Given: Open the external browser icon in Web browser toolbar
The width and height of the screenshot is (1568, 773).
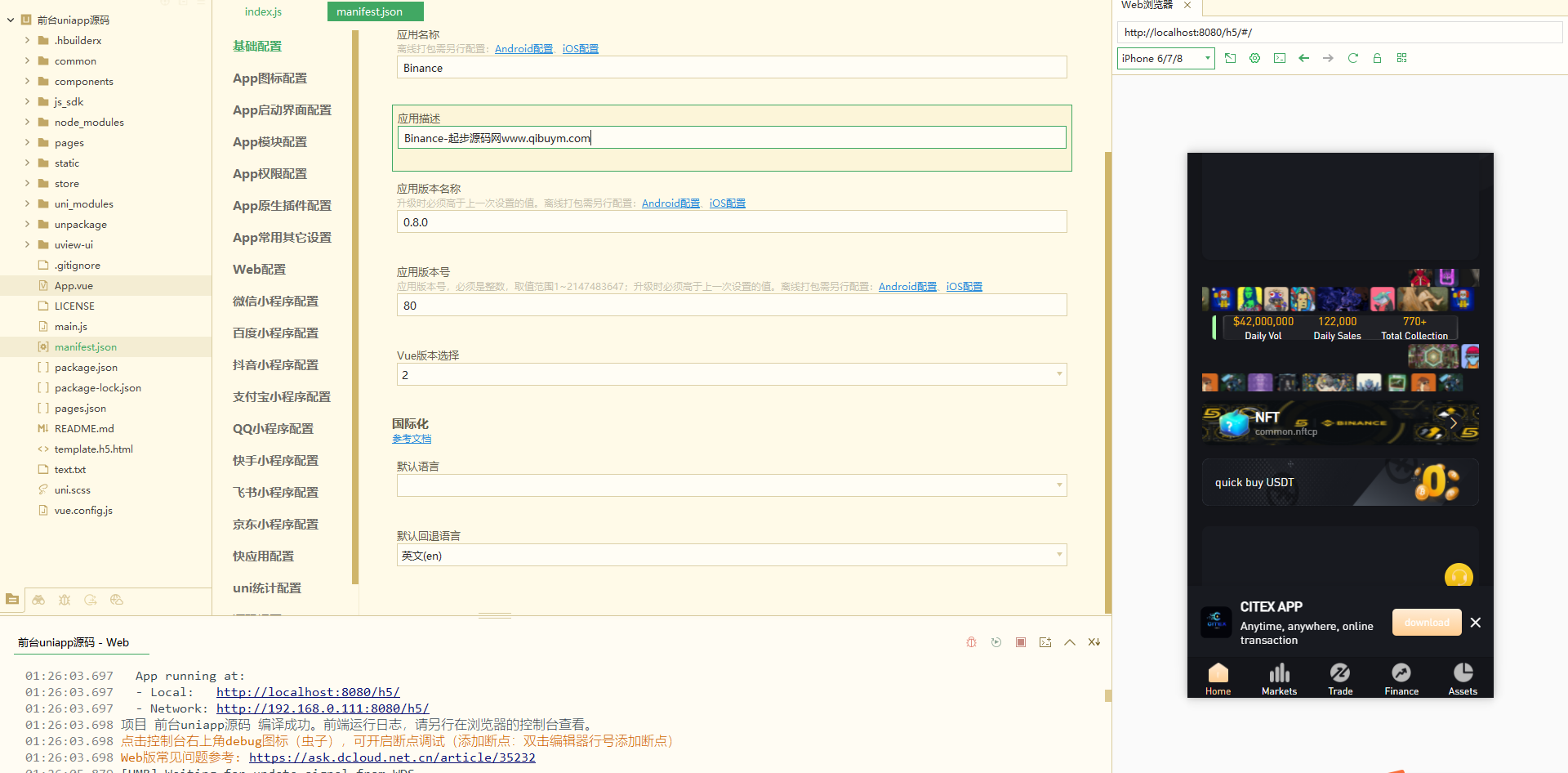Looking at the screenshot, I should (1231, 58).
